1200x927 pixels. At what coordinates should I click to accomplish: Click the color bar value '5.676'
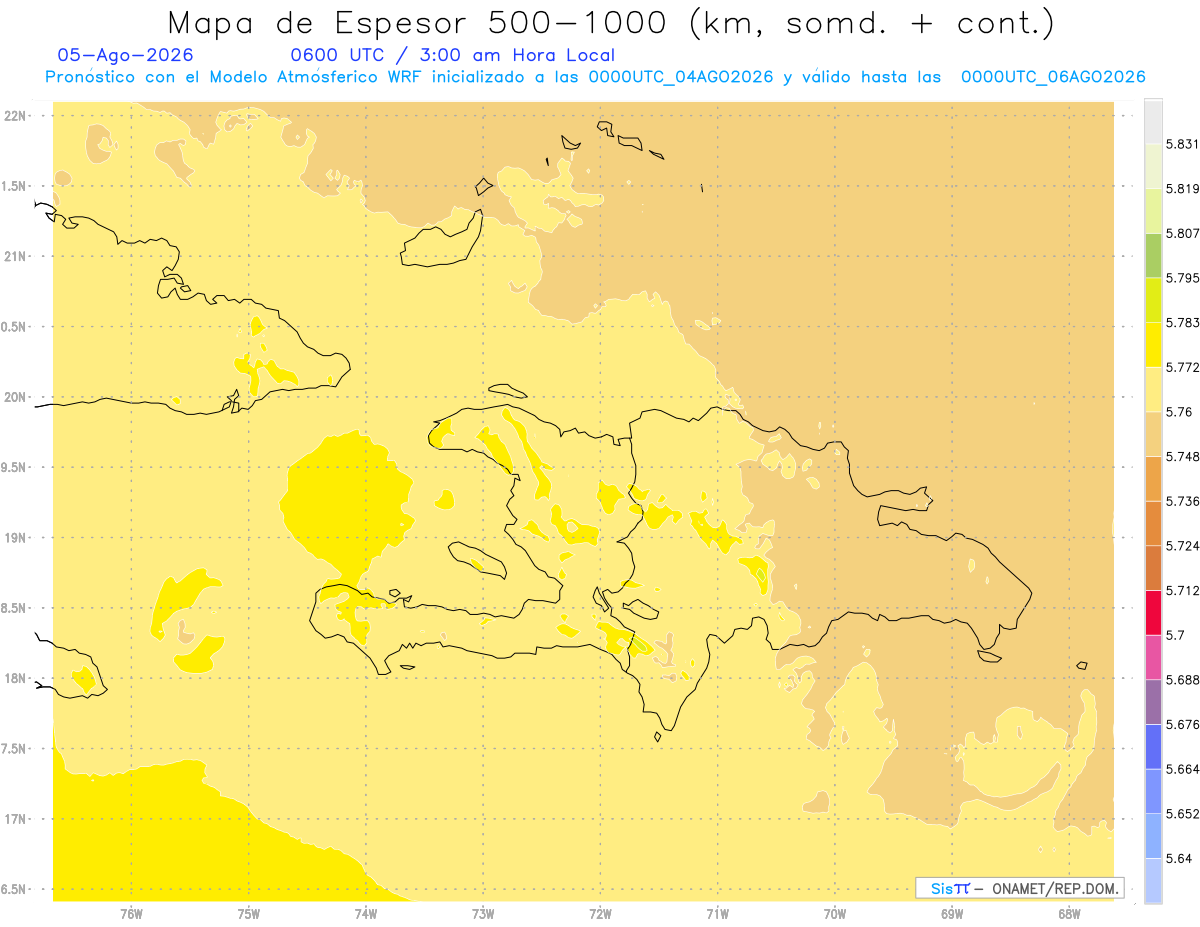point(1182,724)
